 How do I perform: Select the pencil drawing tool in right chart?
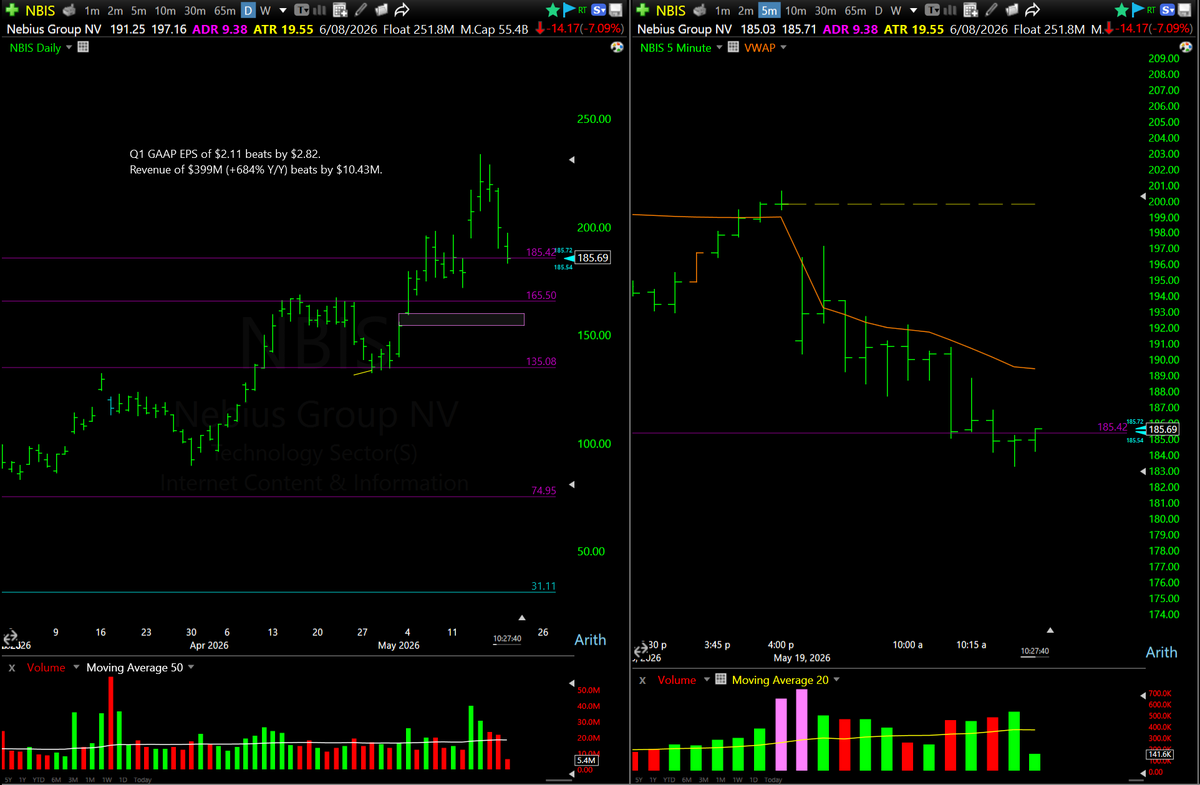pyautogui.click(x=991, y=9)
